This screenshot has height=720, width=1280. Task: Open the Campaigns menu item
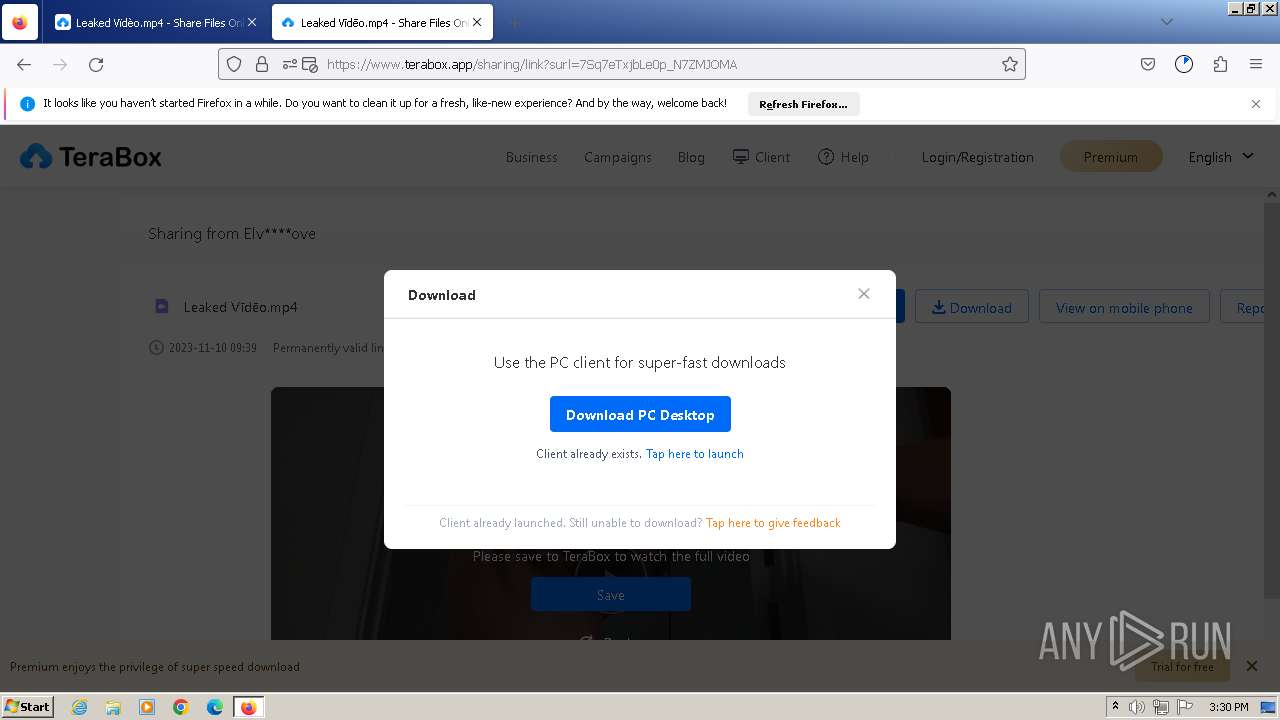pos(617,157)
